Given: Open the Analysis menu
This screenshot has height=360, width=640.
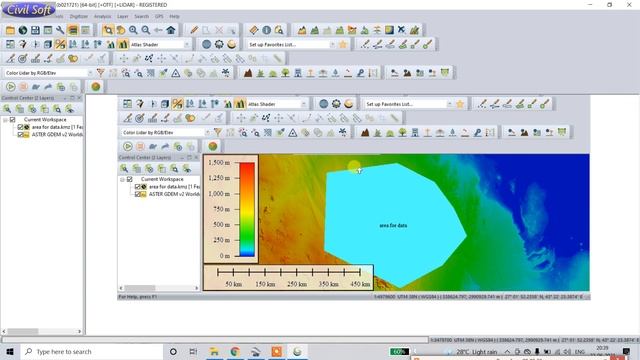Looking at the screenshot, I should [102, 16].
